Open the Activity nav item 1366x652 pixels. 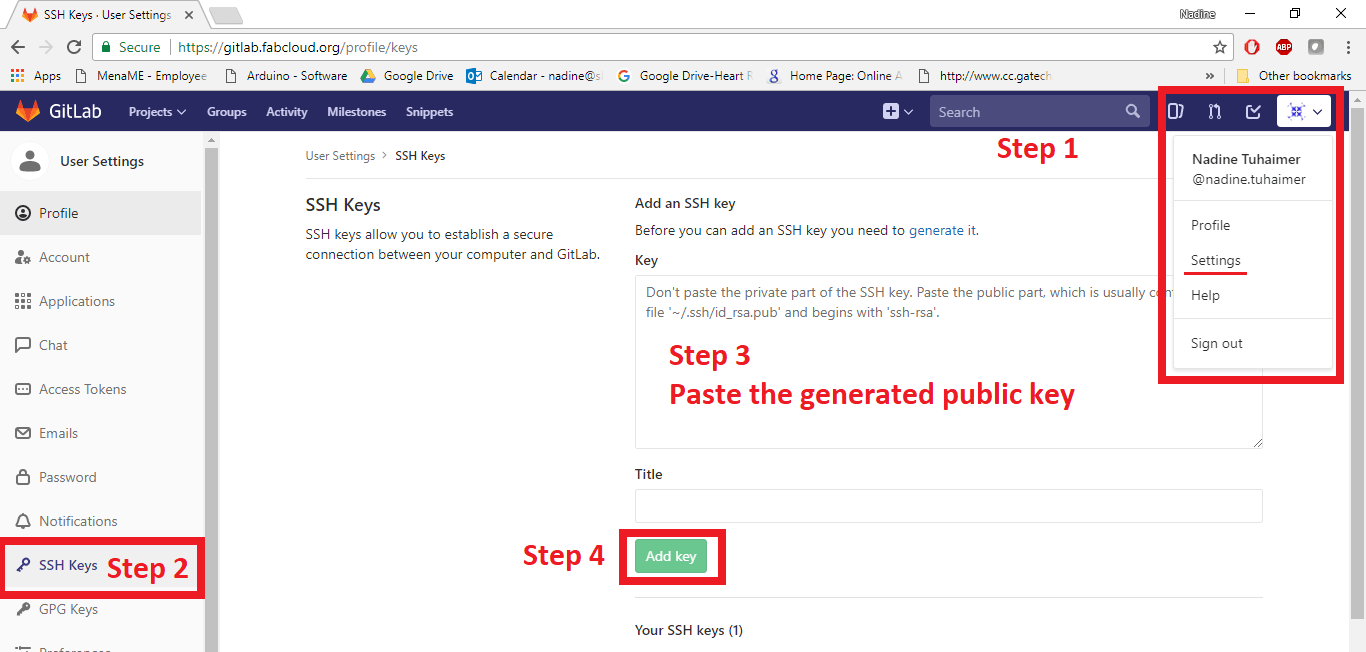click(287, 112)
